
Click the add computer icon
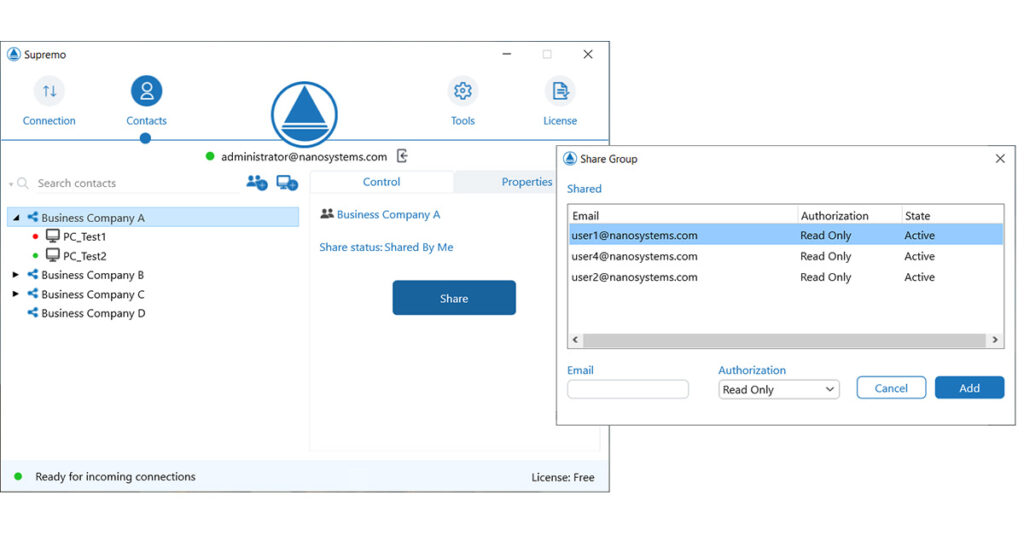(x=287, y=183)
